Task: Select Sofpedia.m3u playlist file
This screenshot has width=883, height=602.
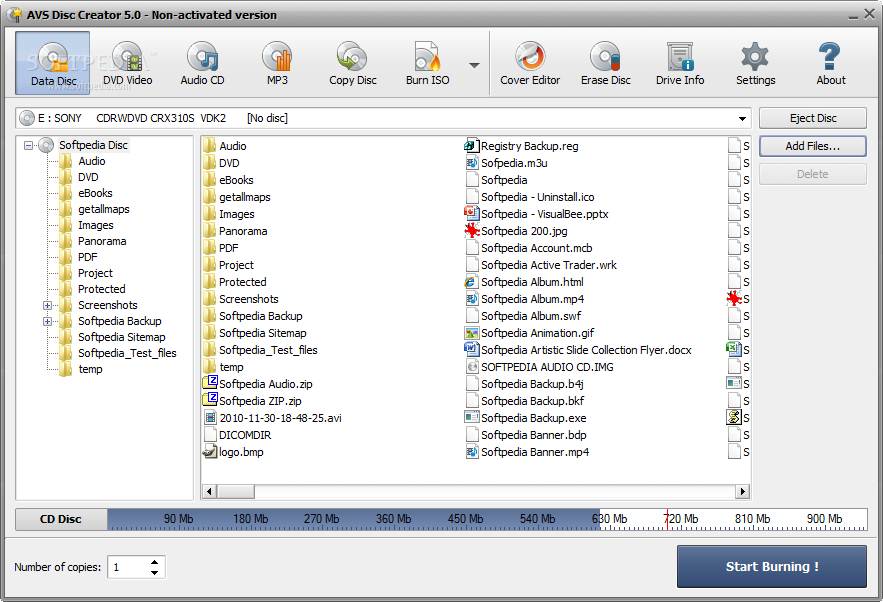Action: (x=506, y=163)
